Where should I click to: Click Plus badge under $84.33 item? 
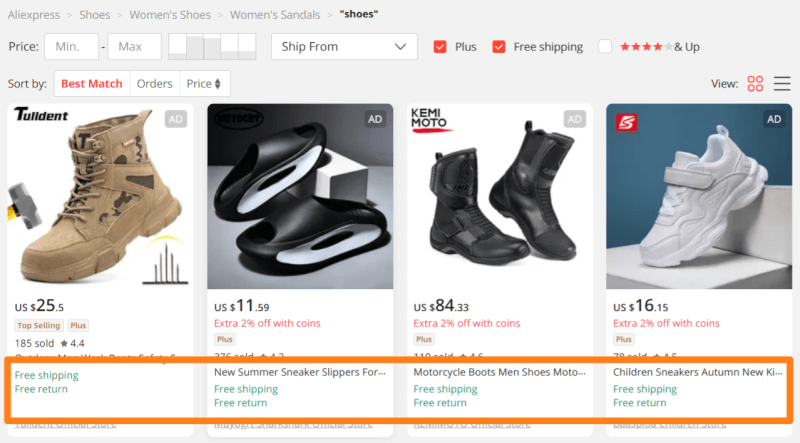click(x=424, y=339)
